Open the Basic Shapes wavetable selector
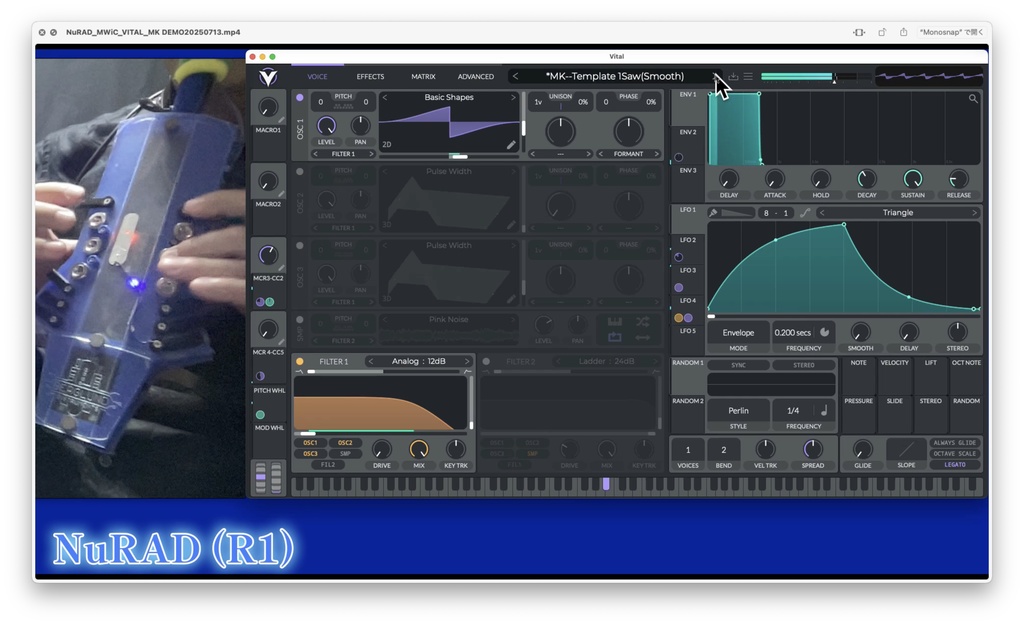This screenshot has width=1024, height=625. (449, 97)
